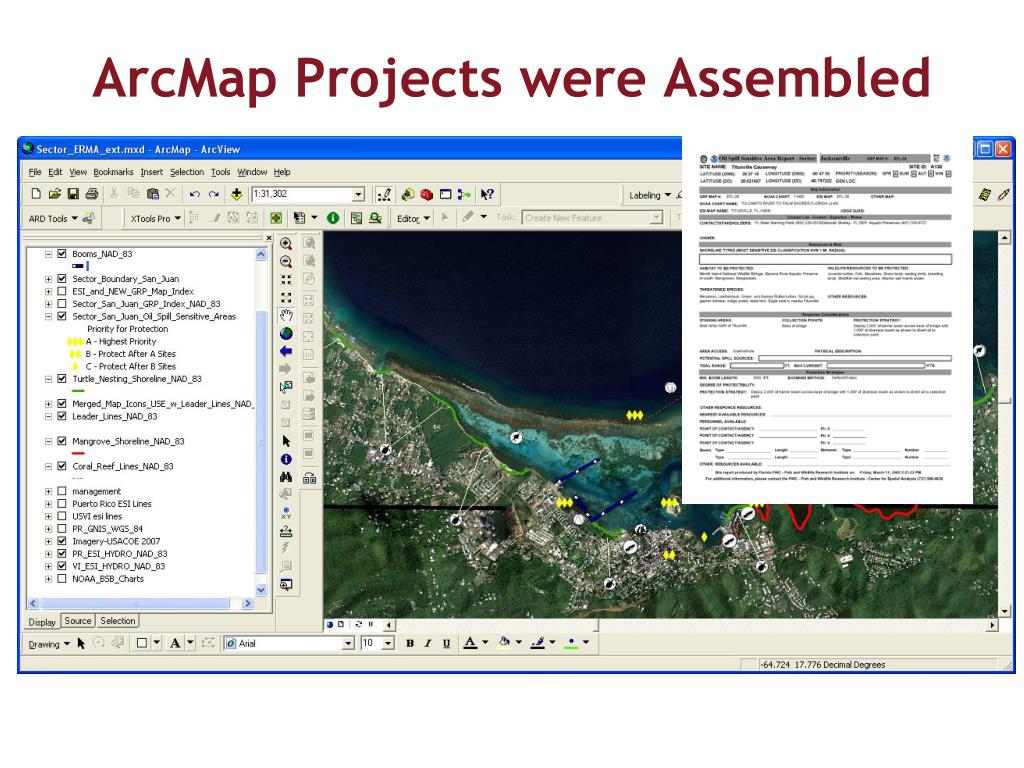This screenshot has width=1024, height=768.
Task: Open the Edit menu
Action: click(56, 172)
